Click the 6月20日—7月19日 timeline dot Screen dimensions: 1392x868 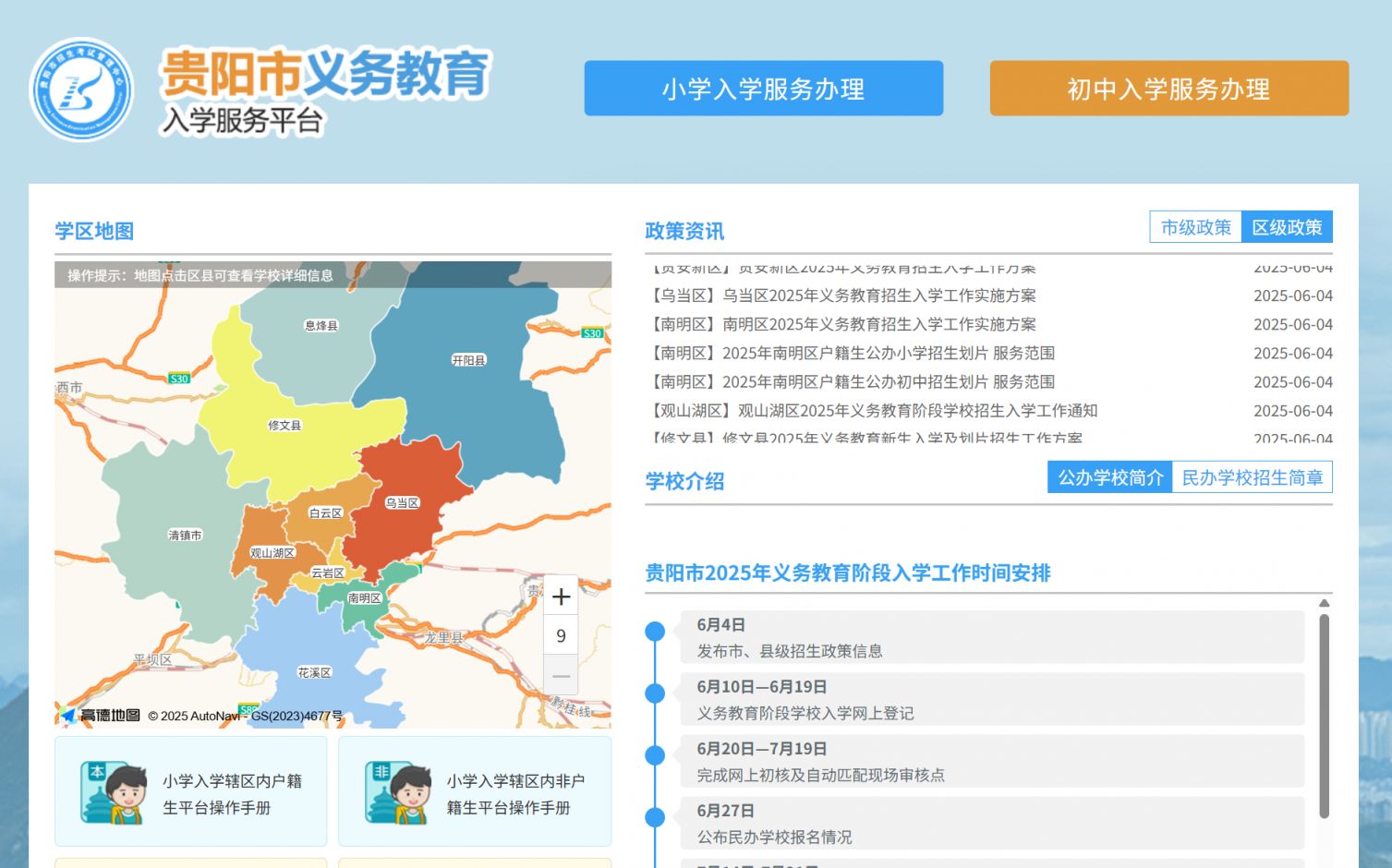click(655, 755)
